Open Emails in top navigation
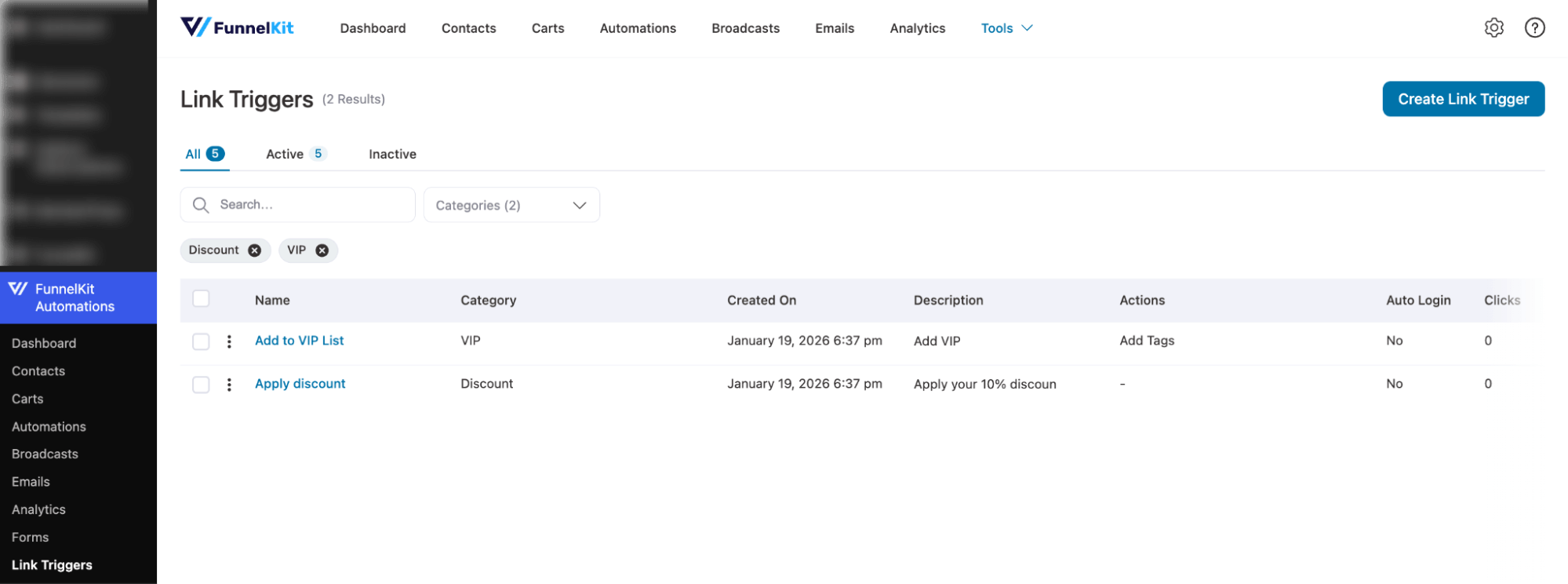The image size is (1568, 584). pos(835,28)
